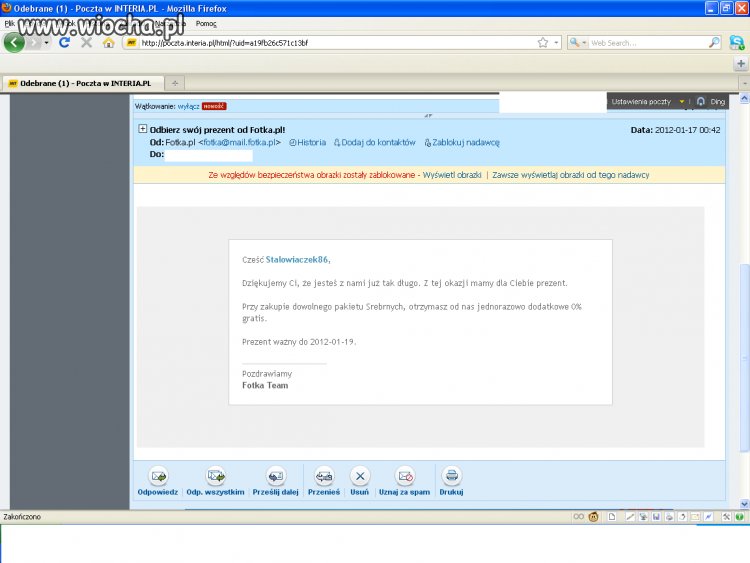Screen dimensions: 750x563
Task: Click the Skype toolbar extension icon
Action: (737, 43)
